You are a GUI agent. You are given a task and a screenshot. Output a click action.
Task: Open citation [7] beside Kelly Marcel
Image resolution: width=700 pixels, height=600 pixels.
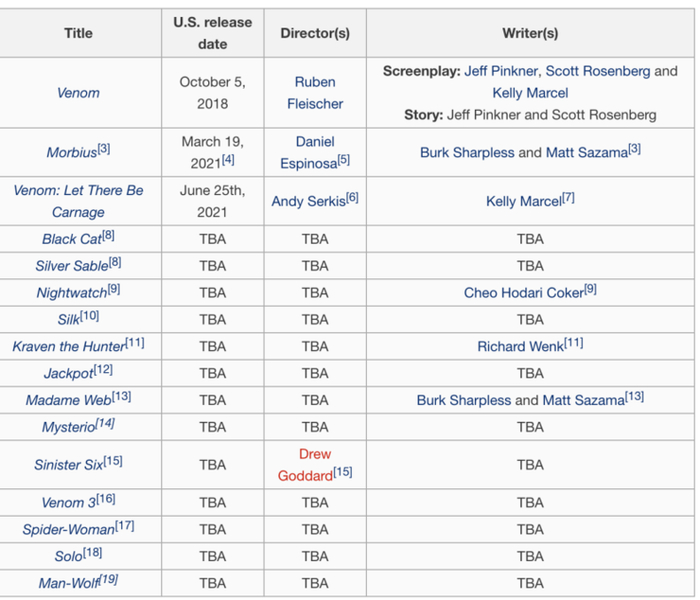[568, 197]
